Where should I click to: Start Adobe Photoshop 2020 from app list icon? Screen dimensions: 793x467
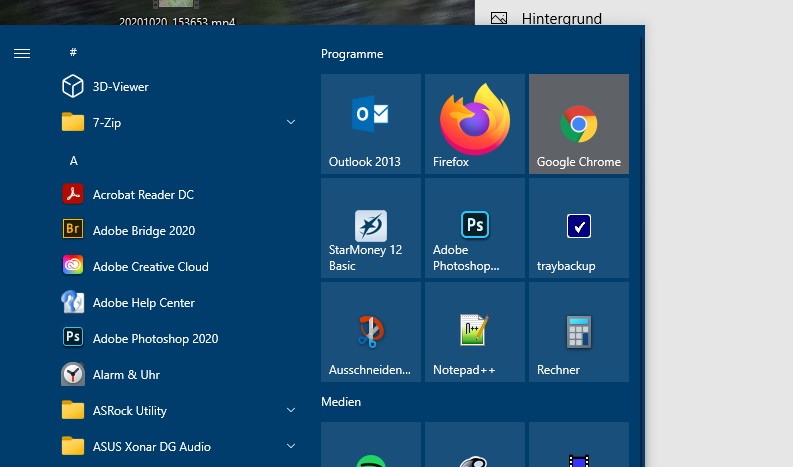pyautogui.click(x=73, y=337)
